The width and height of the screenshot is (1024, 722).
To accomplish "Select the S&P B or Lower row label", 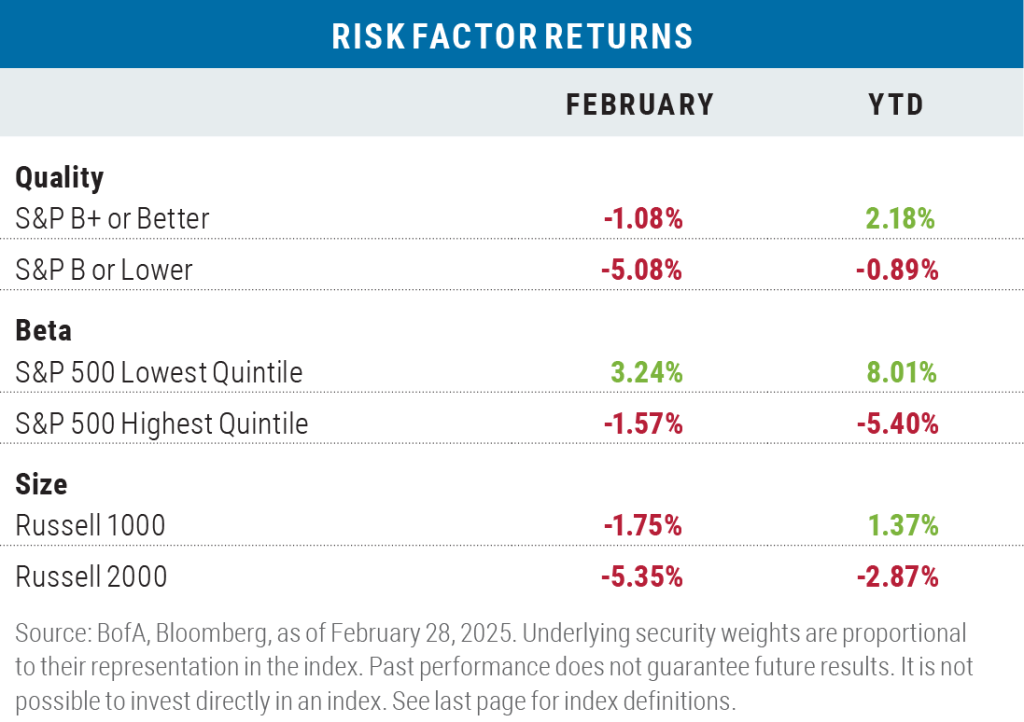I will (x=104, y=270).
